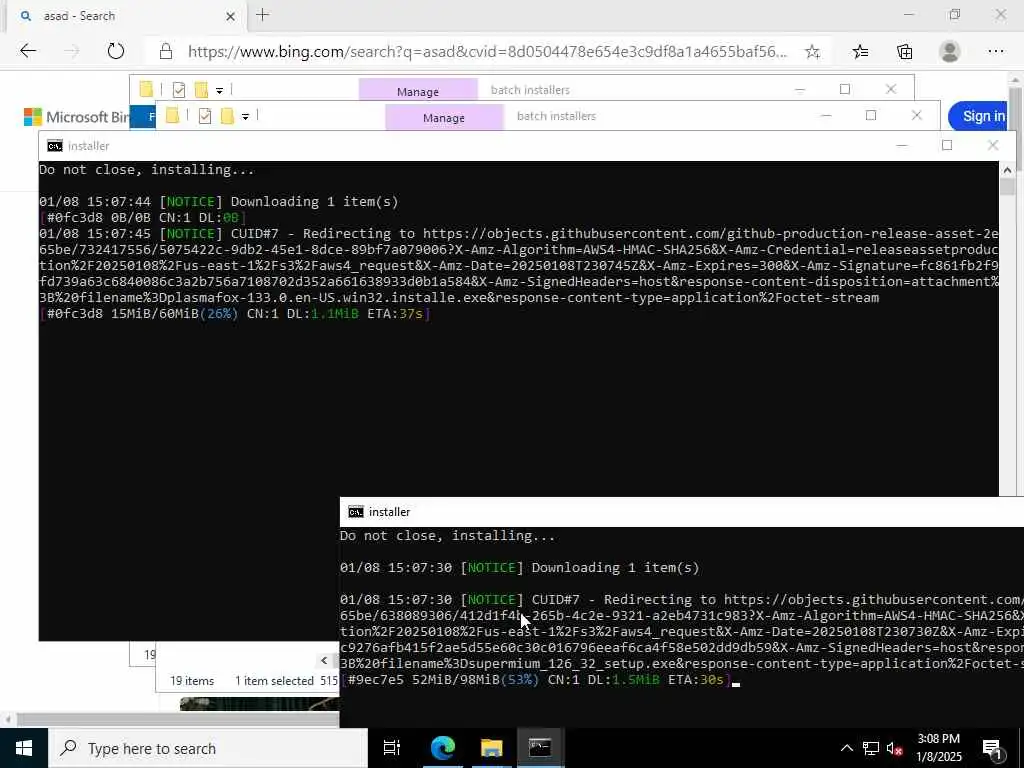Open system menu icon of plasmafox installer console
Viewport: 1024px width, 768px height.
click(x=55, y=146)
